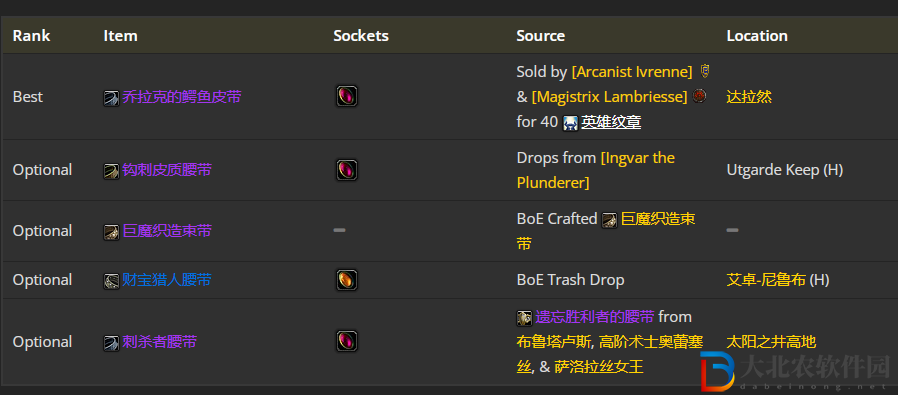This screenshot has width=898, height=395.
Task: Open the 艾卓-尼鲁布 dungeon link
Action: (766, 280)
